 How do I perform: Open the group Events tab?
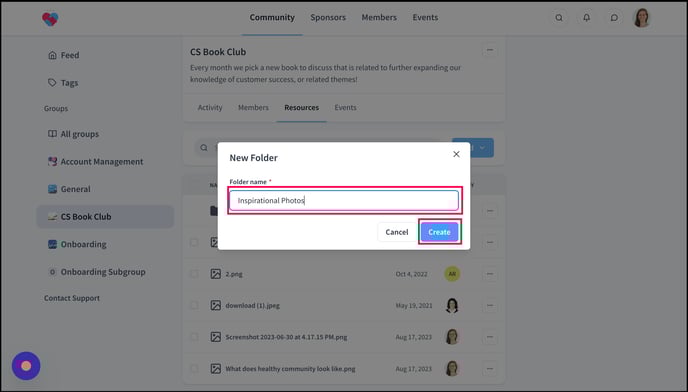(345, 108)
